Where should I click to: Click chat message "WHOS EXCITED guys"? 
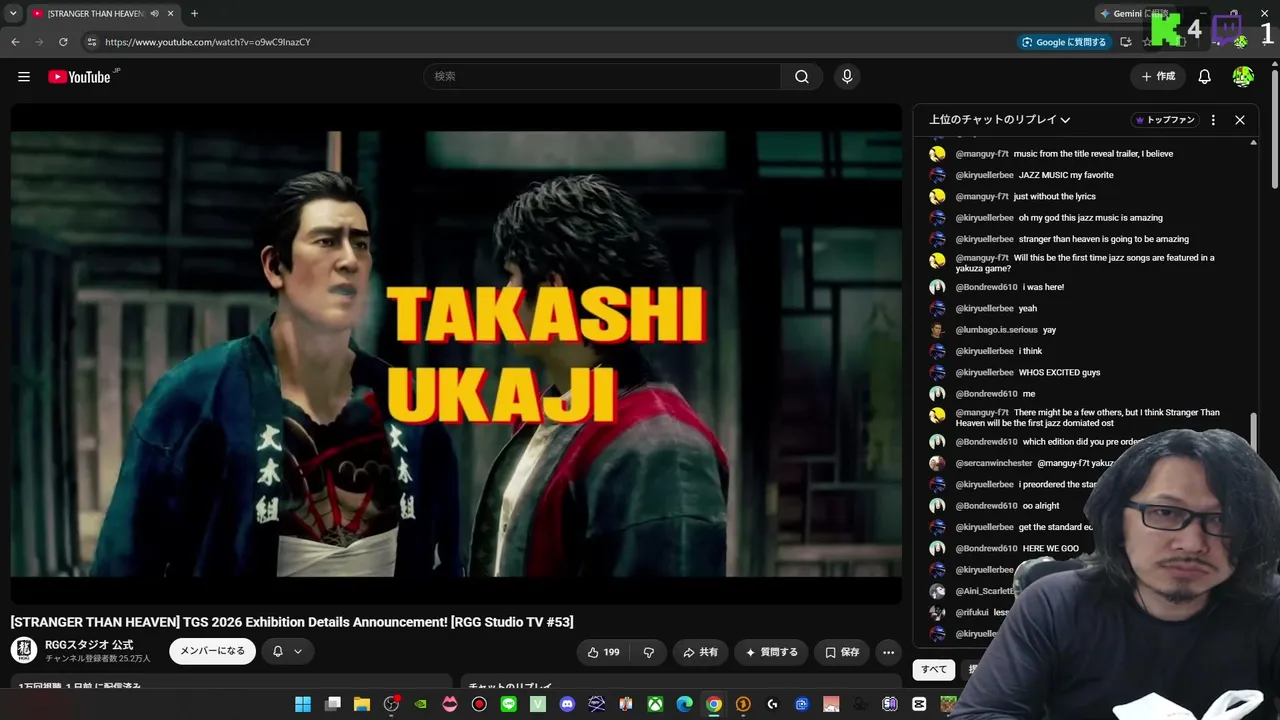click(x=1059, y=373)
